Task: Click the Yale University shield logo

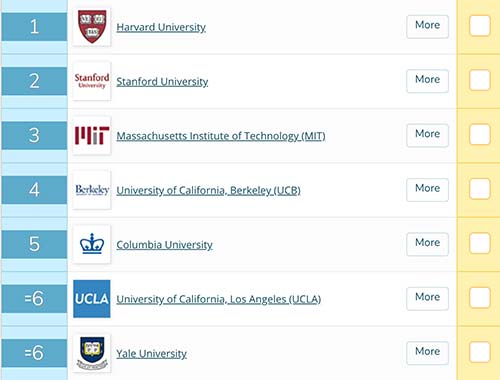Action: coord(92,353)
